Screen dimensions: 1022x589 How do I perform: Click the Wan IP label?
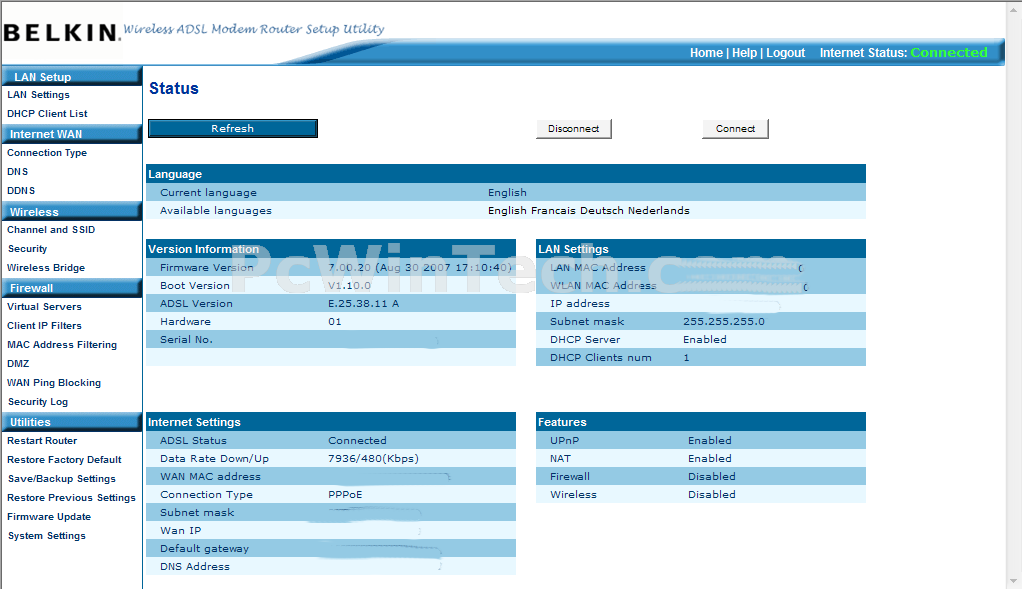coord(181,530)
